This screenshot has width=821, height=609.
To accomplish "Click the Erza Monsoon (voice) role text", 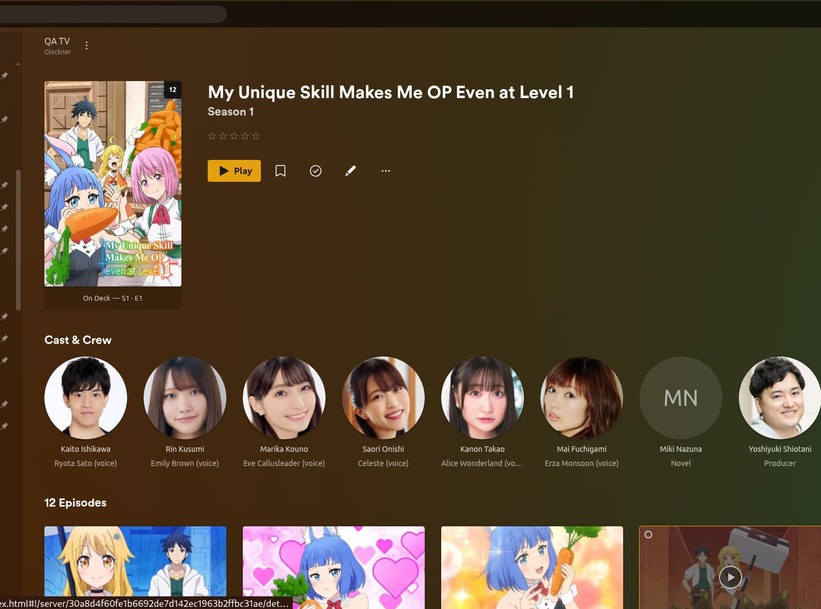I will [582, 463].
